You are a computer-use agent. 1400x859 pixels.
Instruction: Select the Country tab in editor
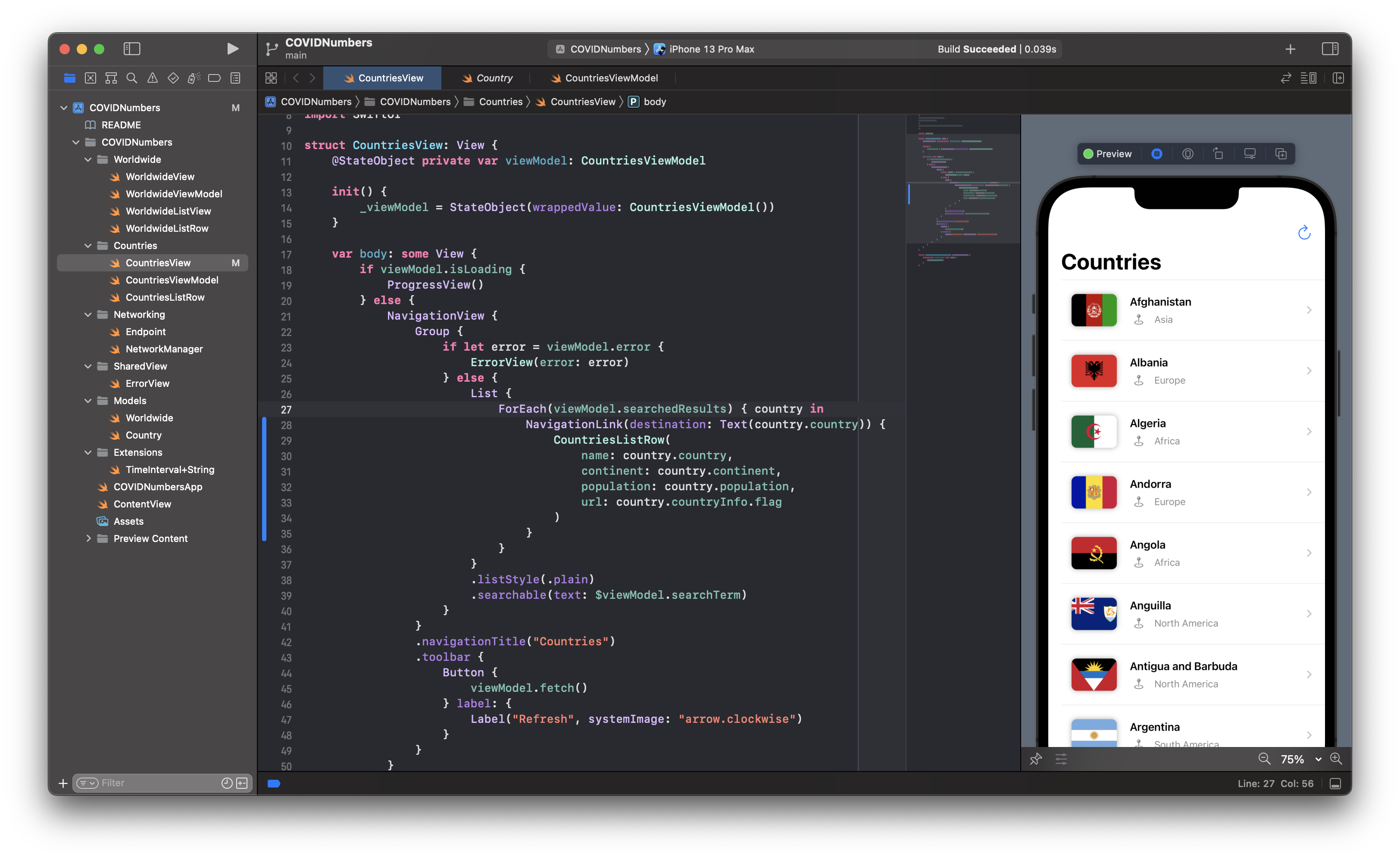click(494, 78)
